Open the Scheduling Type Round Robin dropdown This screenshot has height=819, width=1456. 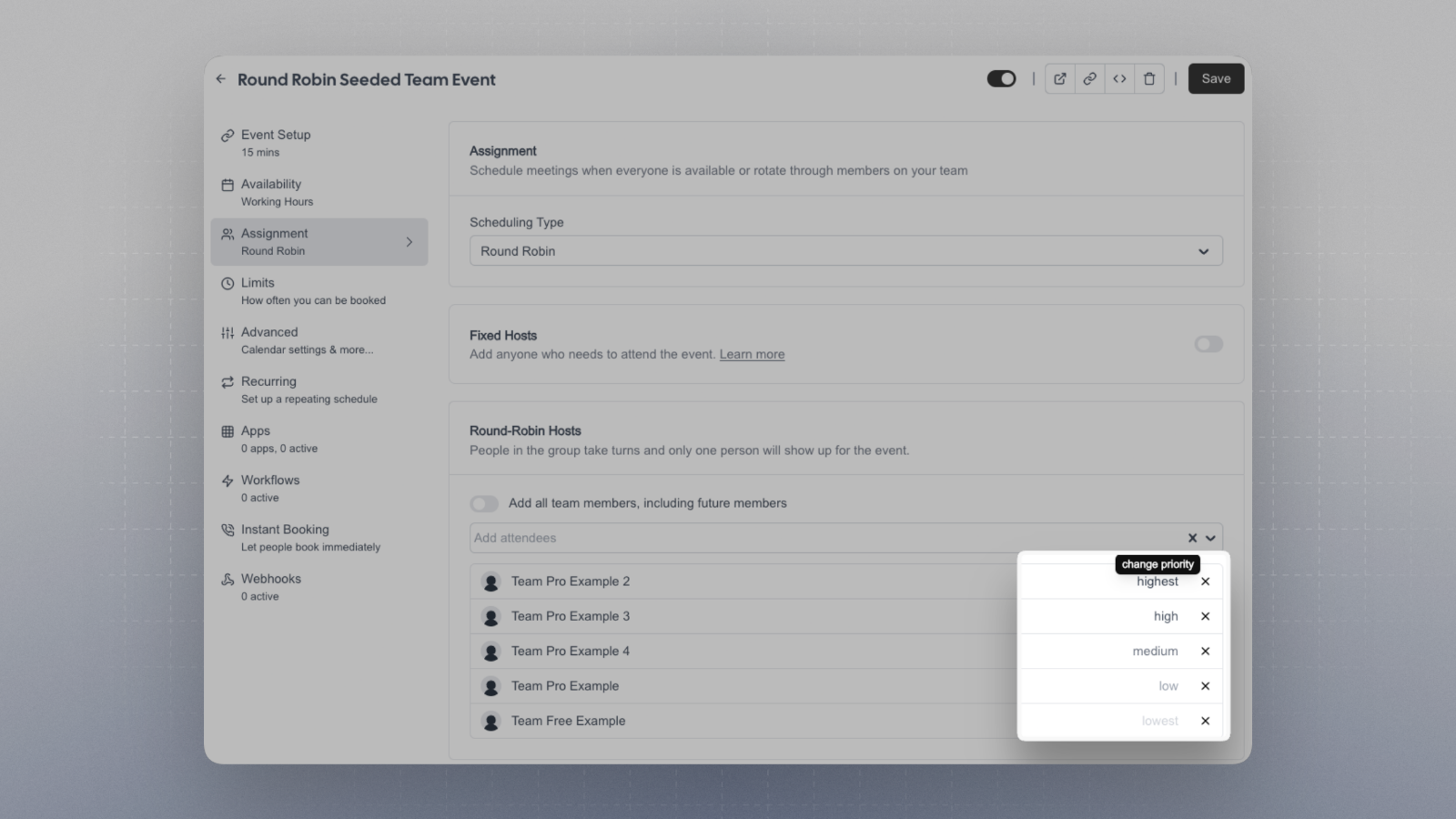[845, 251]
